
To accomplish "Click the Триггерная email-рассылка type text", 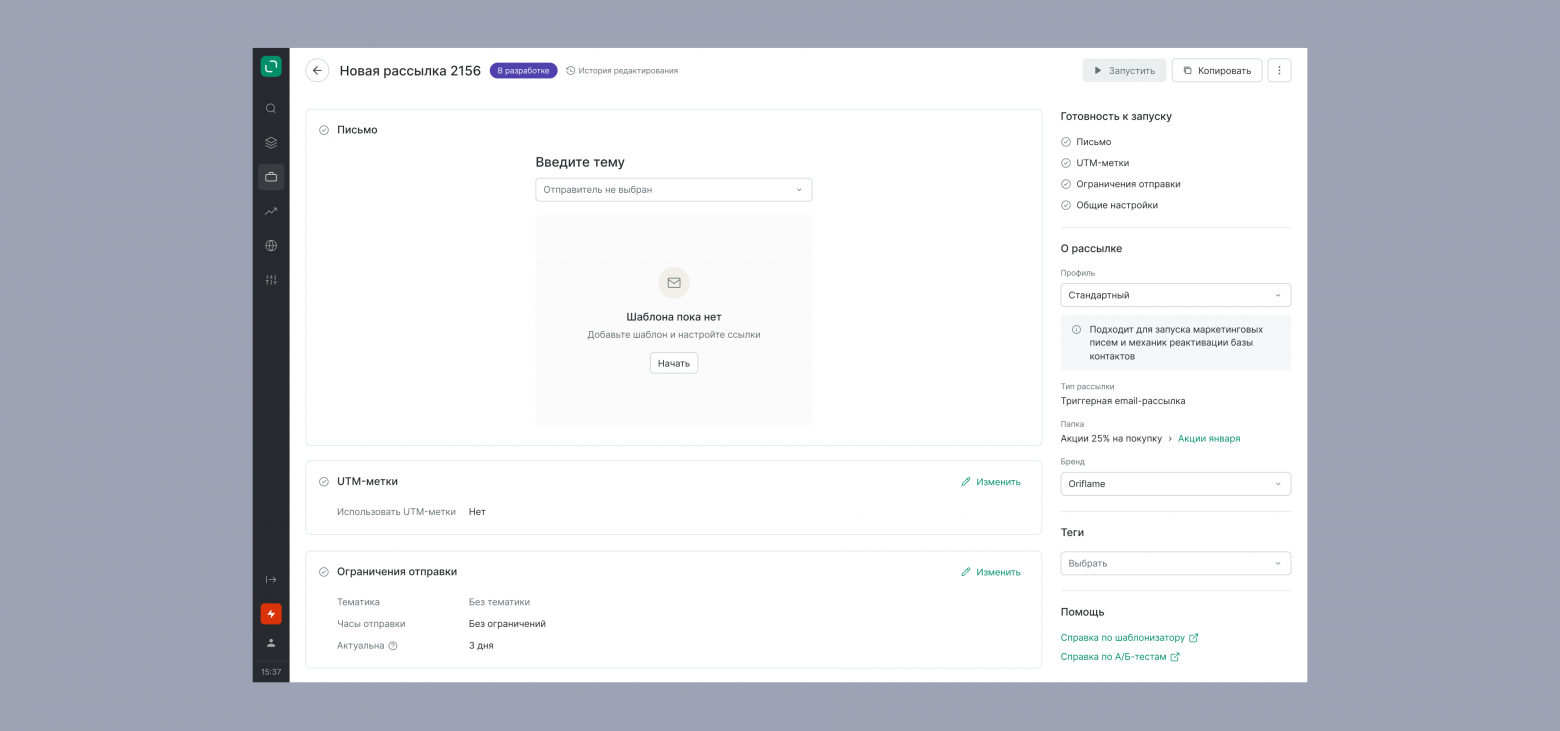I will pos(1123,401).
